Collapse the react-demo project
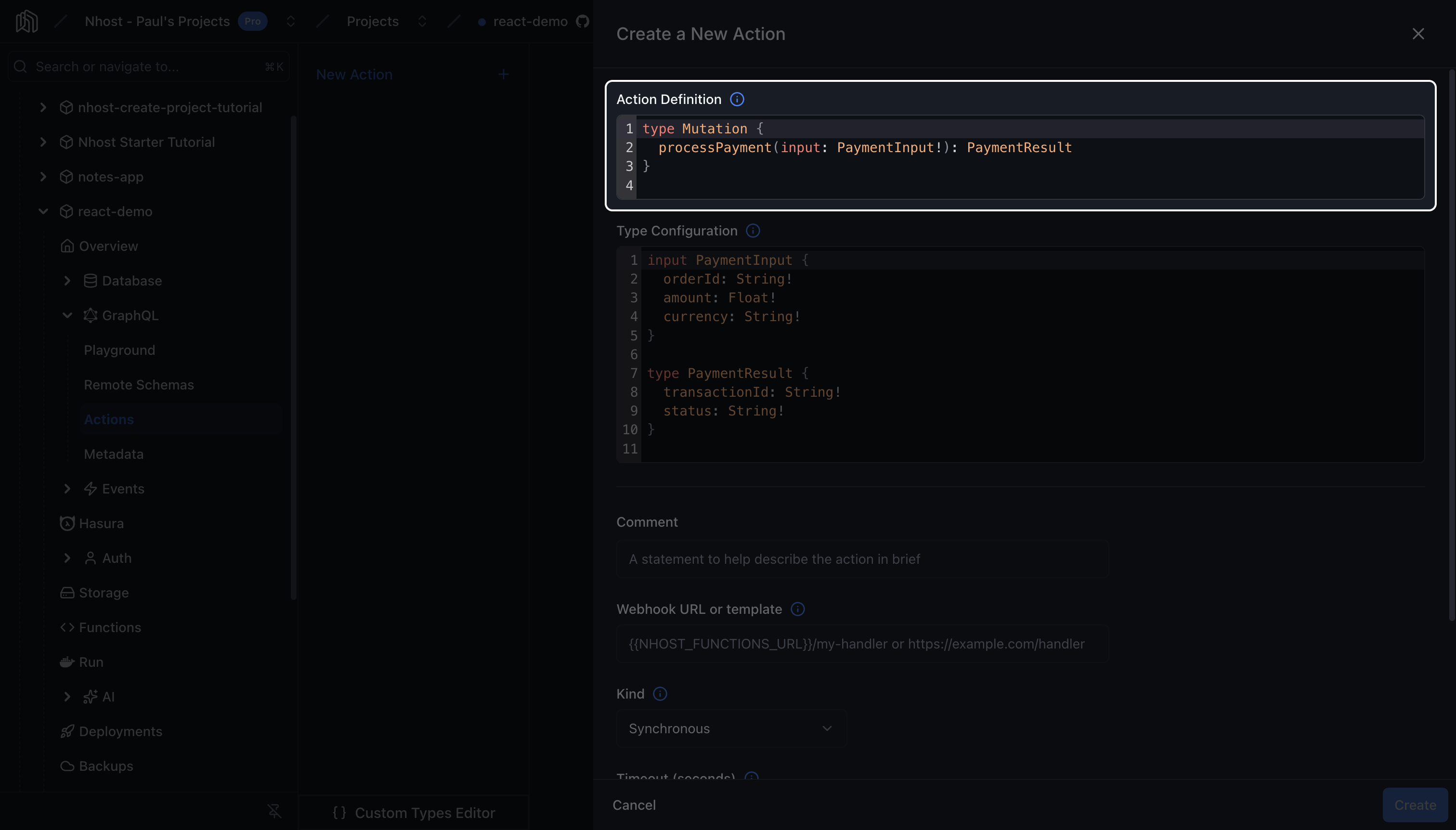This screenshot has height=830, width=1456. (x=43, y=211)
